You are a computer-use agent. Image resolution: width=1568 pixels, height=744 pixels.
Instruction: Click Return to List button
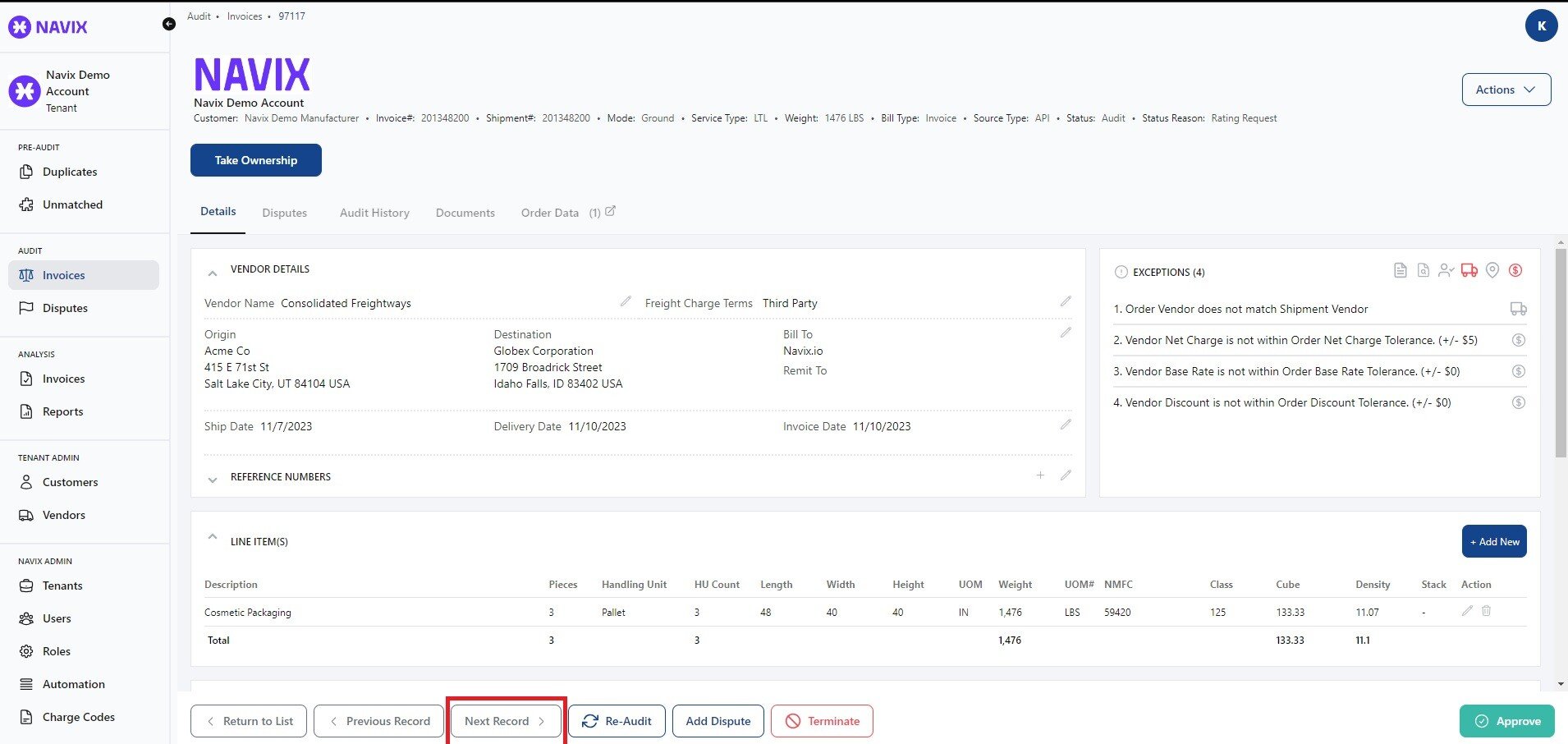coord(249,721)
